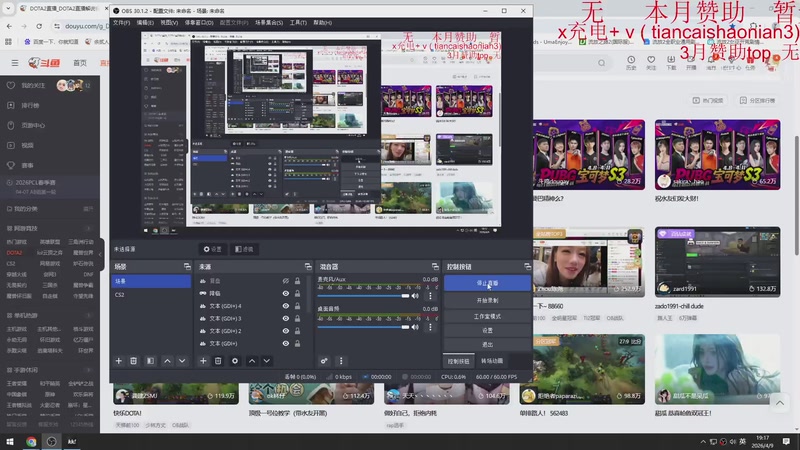Expand the 单机热游 category section arrow
Screen dimensions: 800x450
tap(88, 315)
